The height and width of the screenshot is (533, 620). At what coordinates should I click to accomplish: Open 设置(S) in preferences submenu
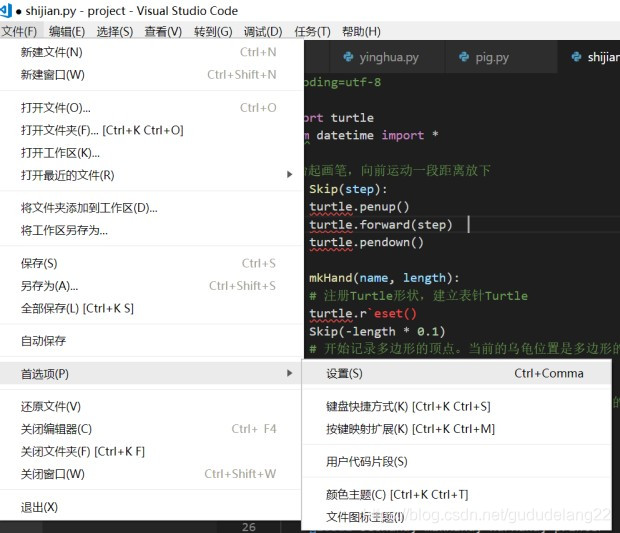456,374
